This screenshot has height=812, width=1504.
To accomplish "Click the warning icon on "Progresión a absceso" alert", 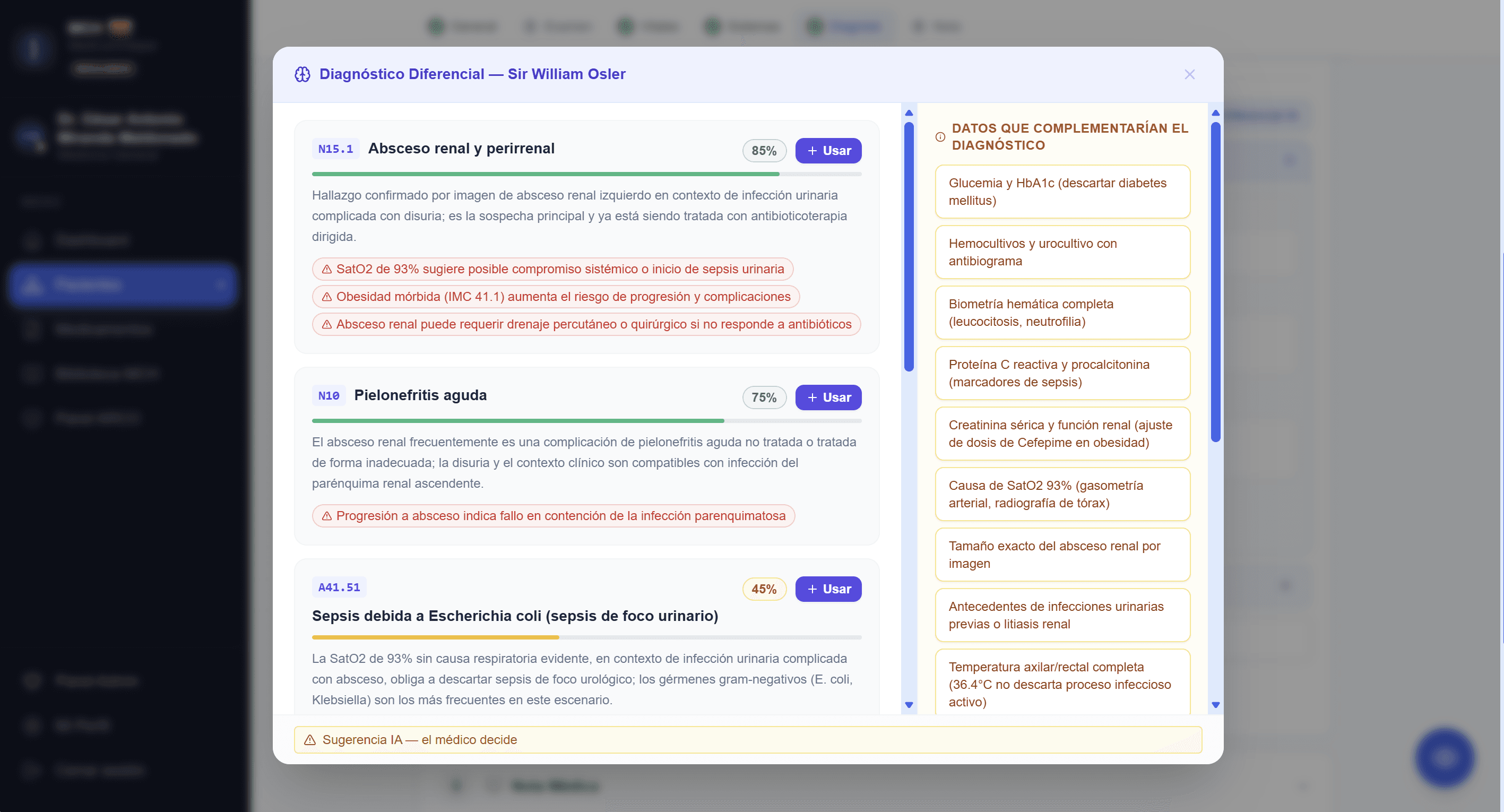I will click(326, 516).
